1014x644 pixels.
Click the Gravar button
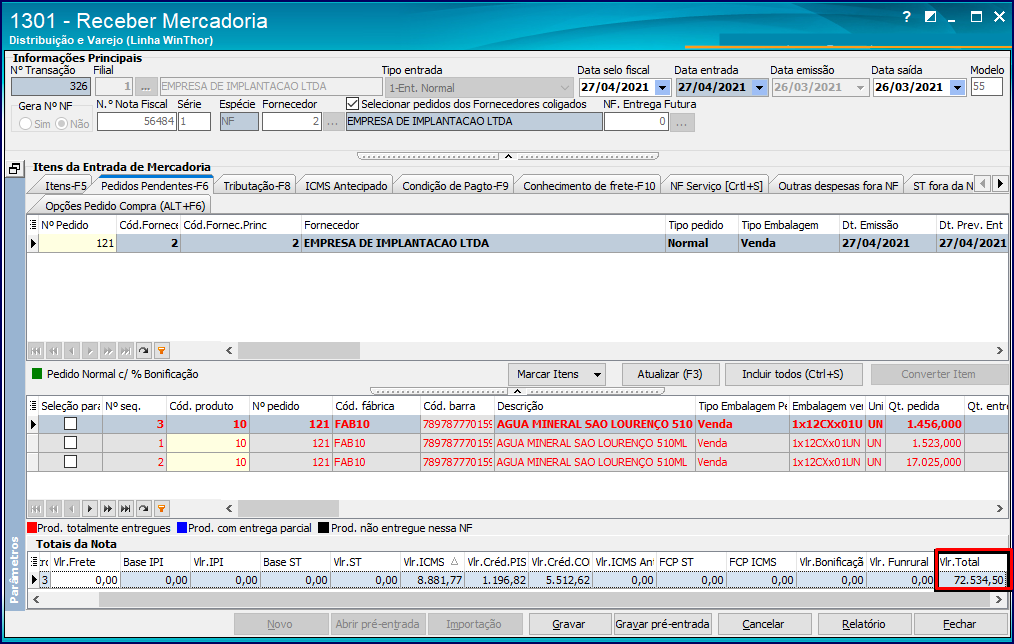(569, 624)
